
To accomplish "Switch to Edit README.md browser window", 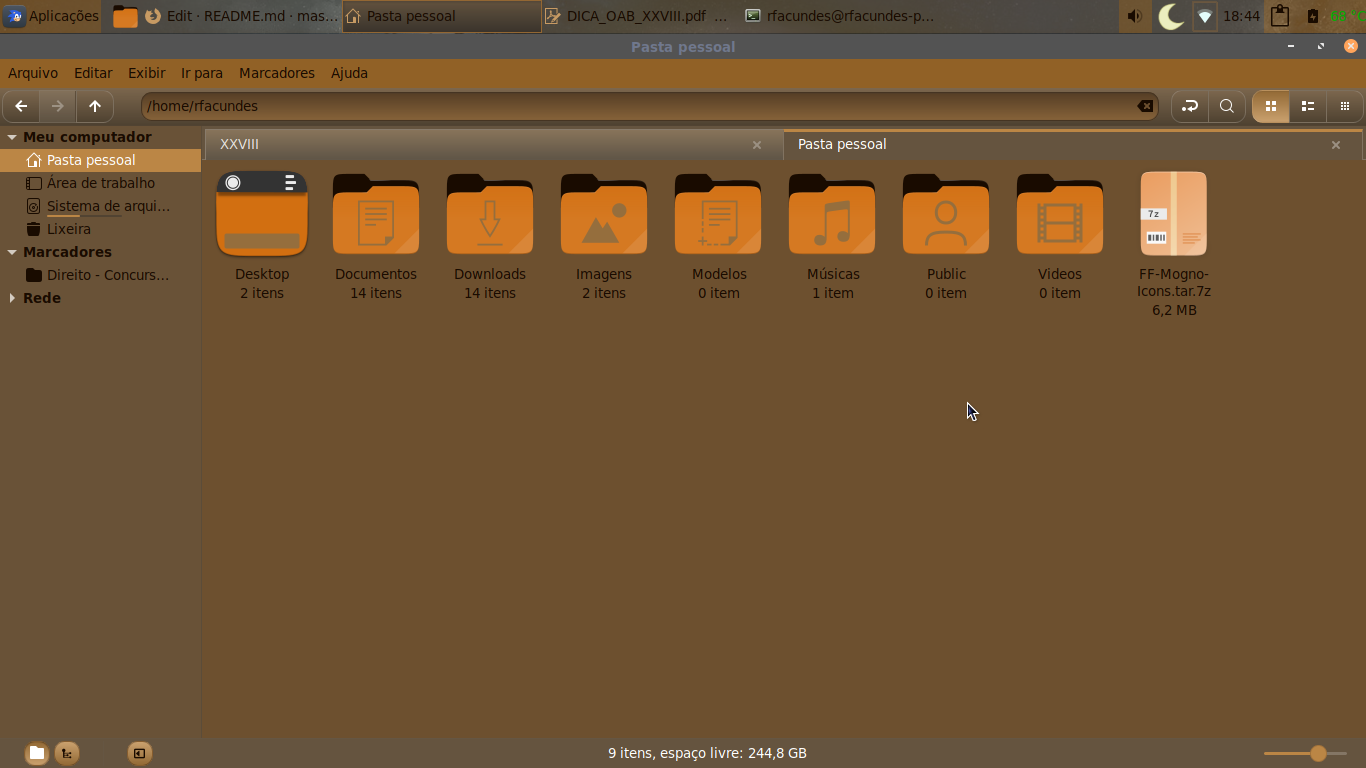I will tap(241, 16).
